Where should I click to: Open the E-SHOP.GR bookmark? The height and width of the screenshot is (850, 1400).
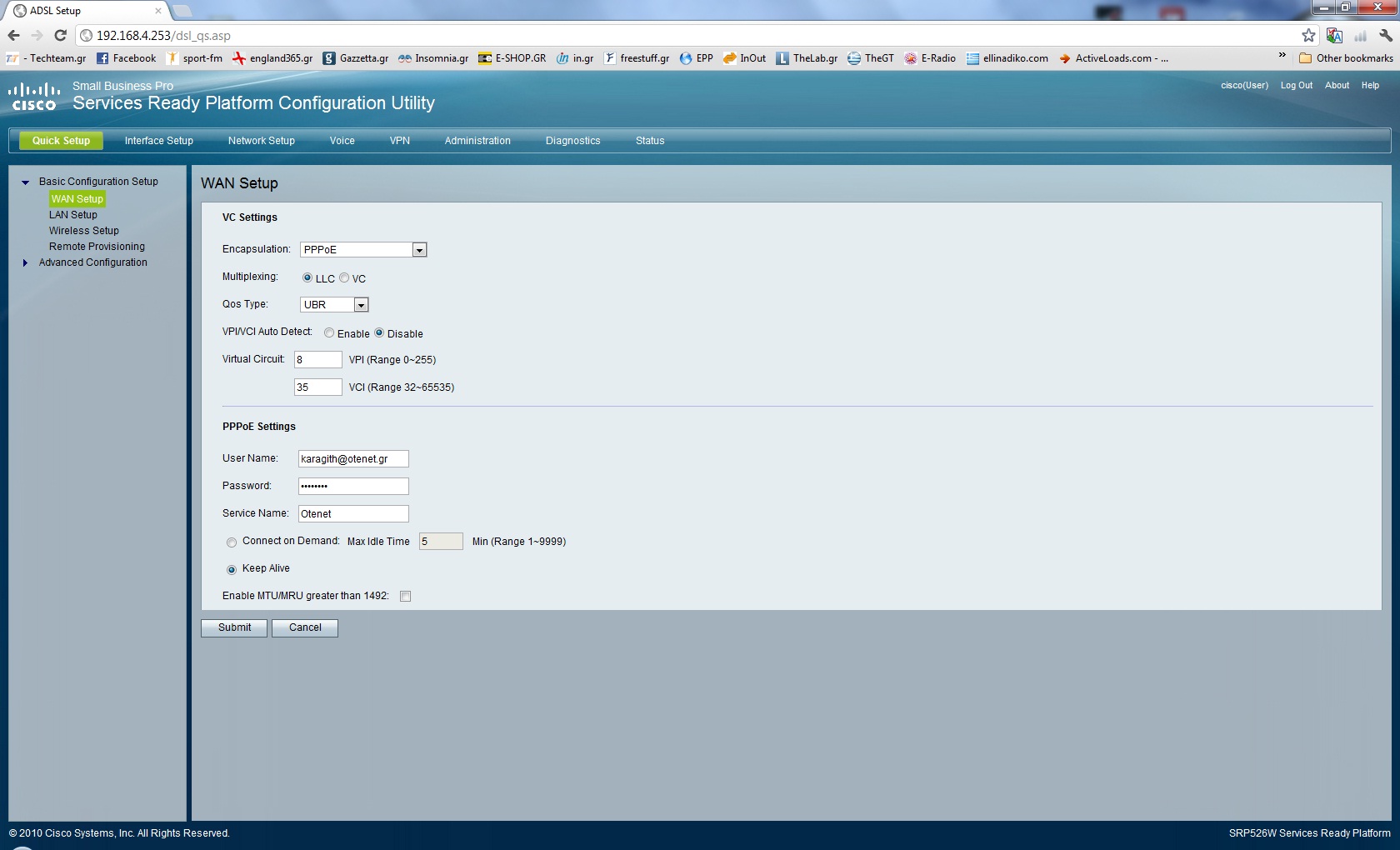pos(512,58)
